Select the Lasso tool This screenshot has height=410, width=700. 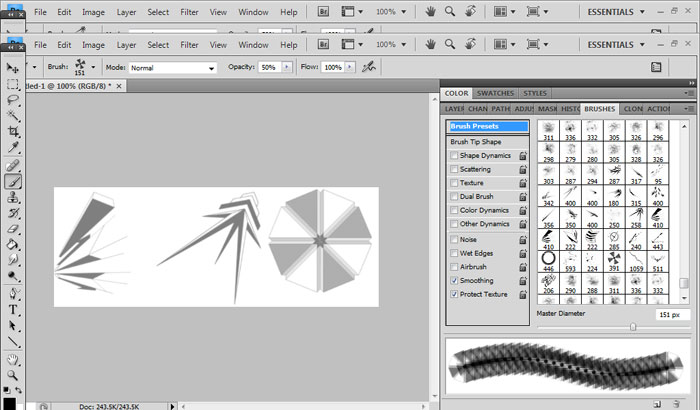pos(13,100)
